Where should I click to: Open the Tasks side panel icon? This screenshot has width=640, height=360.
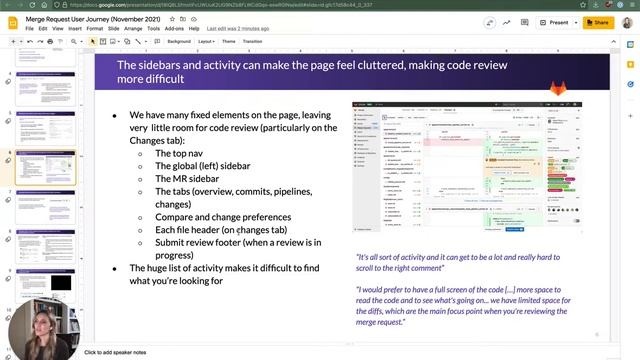point(631,84)
